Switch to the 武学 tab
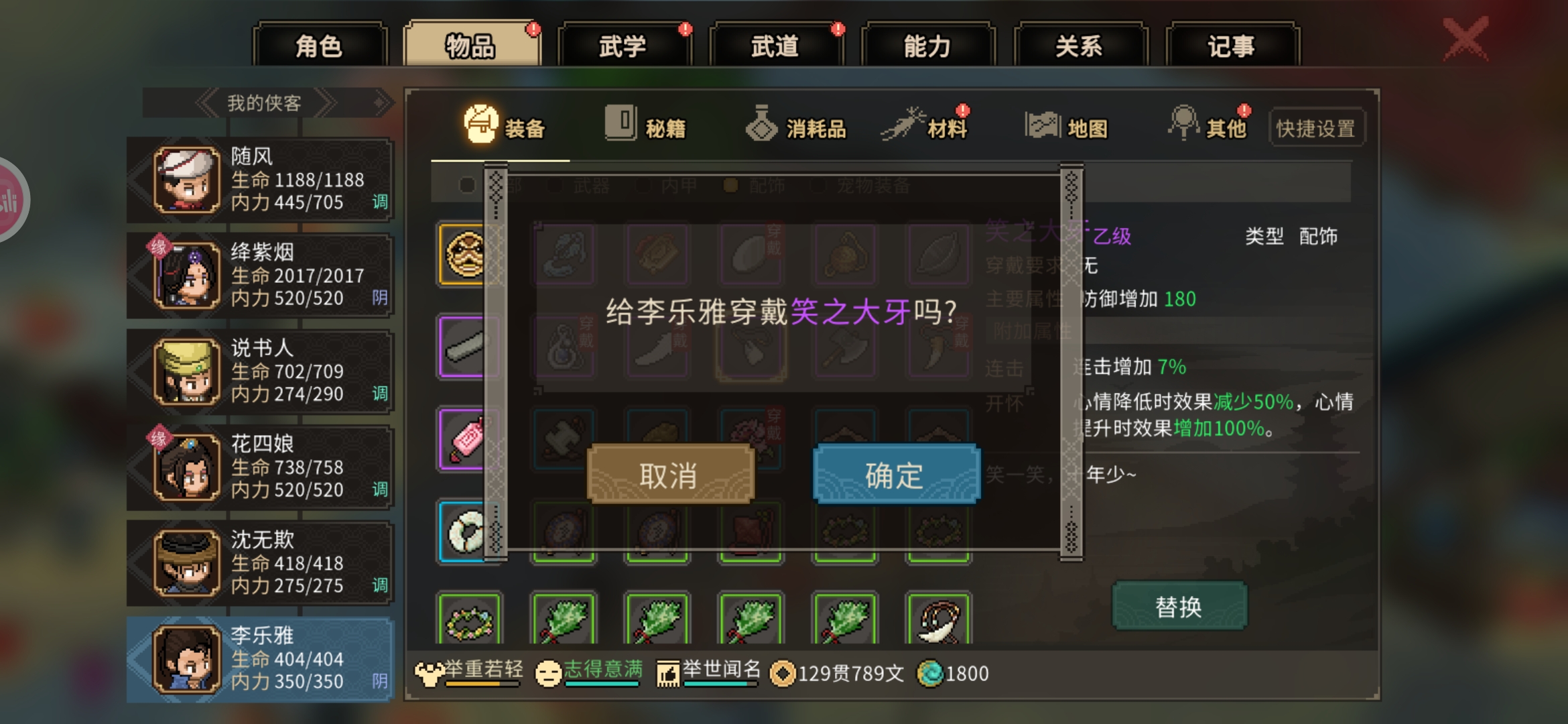 pyautogui.click(x=623, y=46)
